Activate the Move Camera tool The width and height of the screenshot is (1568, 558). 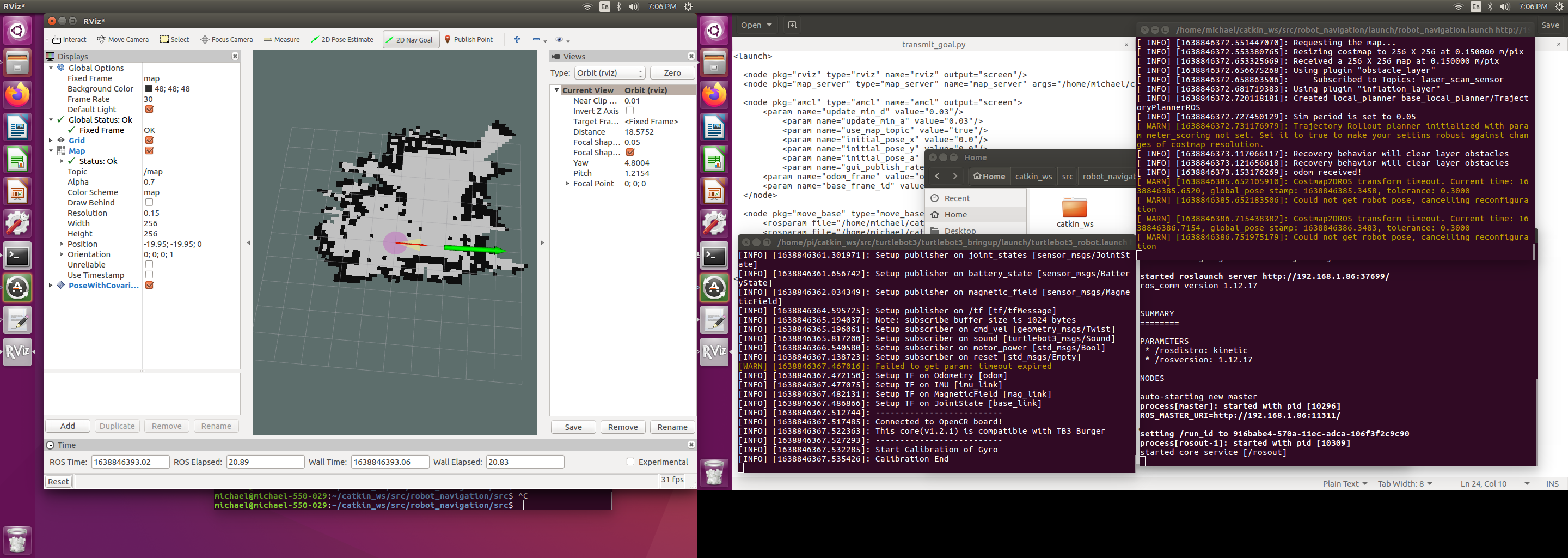(x=123, y=39)
